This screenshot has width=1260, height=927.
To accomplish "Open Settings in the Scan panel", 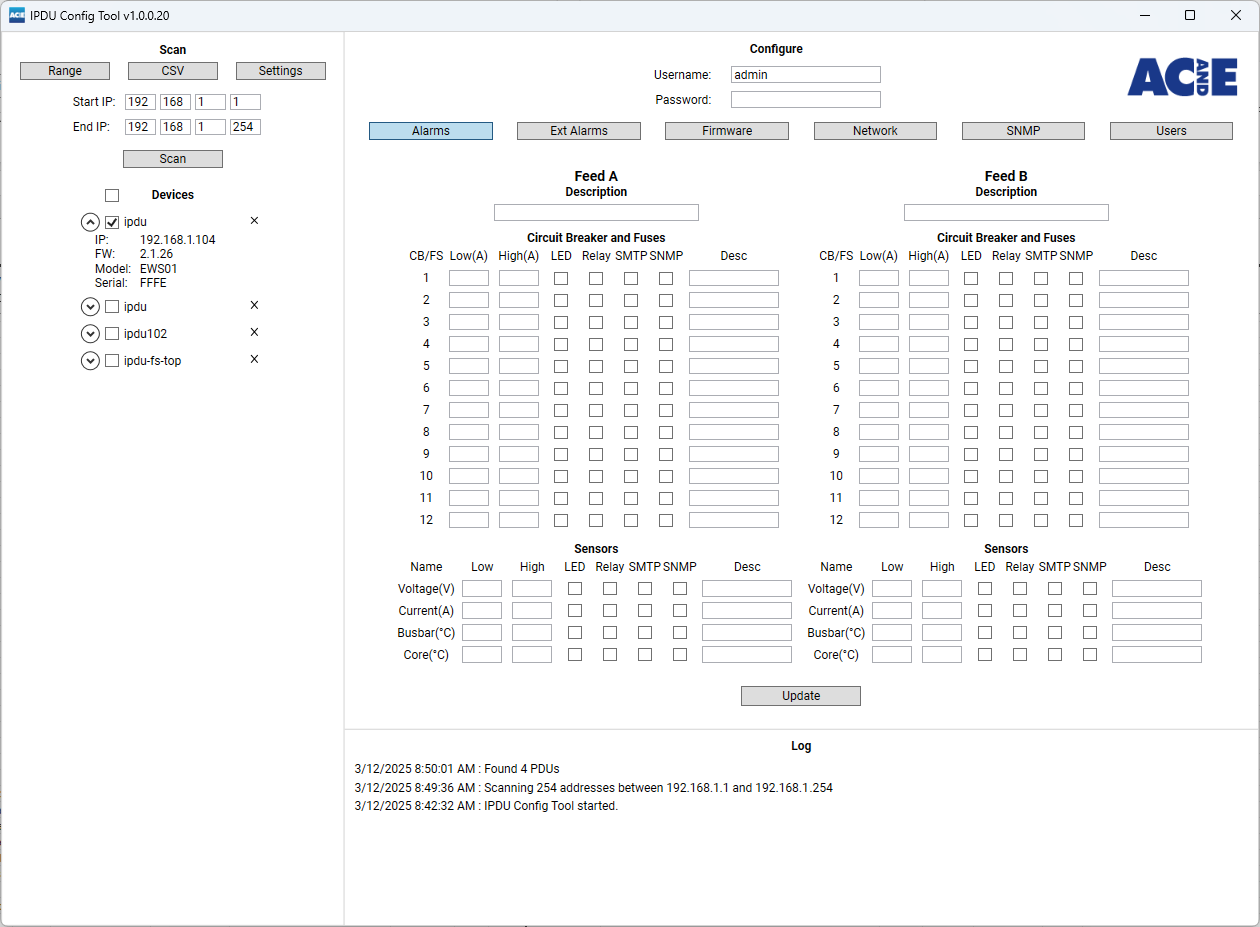I will click(280, 71).
